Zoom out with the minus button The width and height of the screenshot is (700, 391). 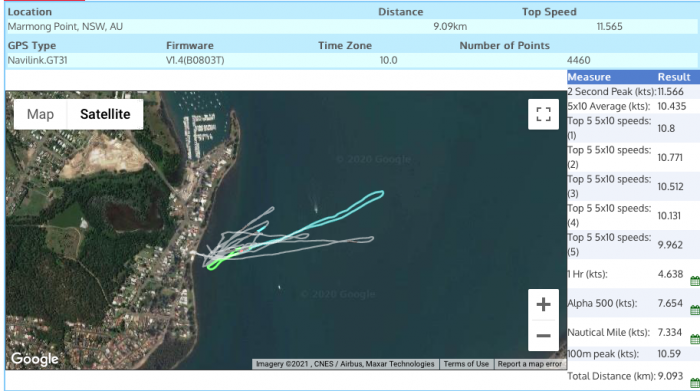(543, 336)
